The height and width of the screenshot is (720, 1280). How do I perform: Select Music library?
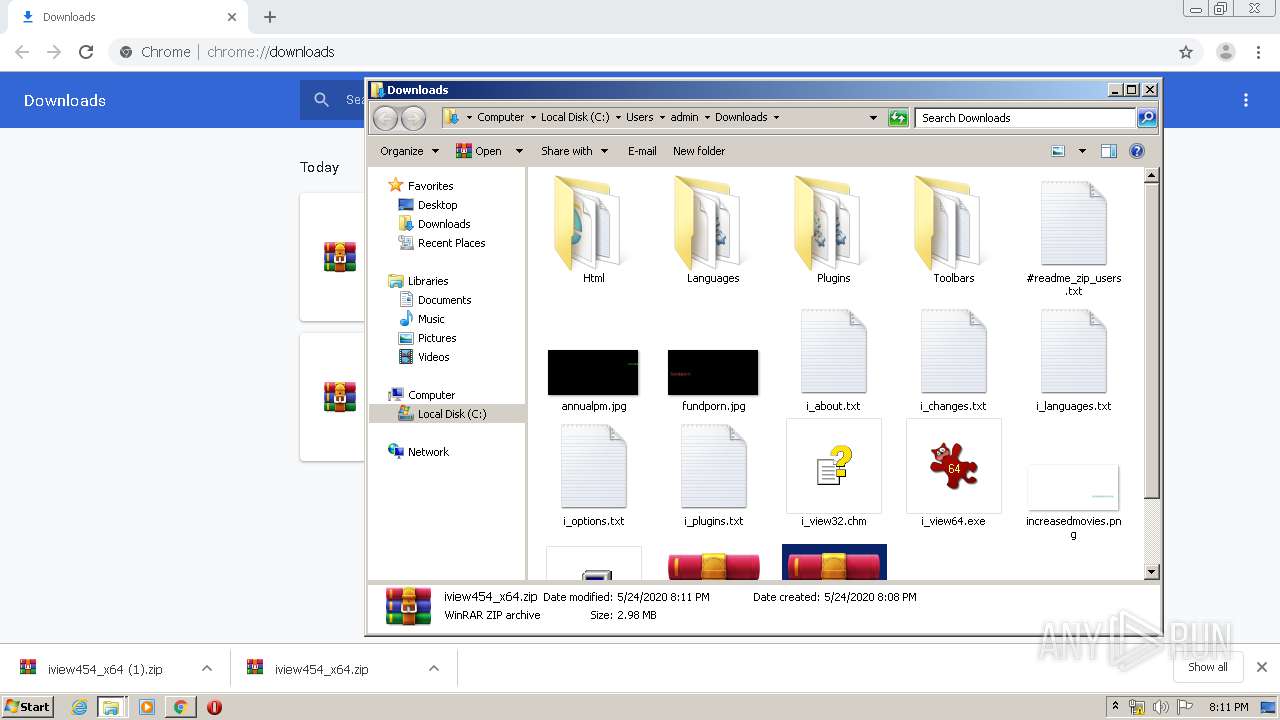click(x=422, y=319)
